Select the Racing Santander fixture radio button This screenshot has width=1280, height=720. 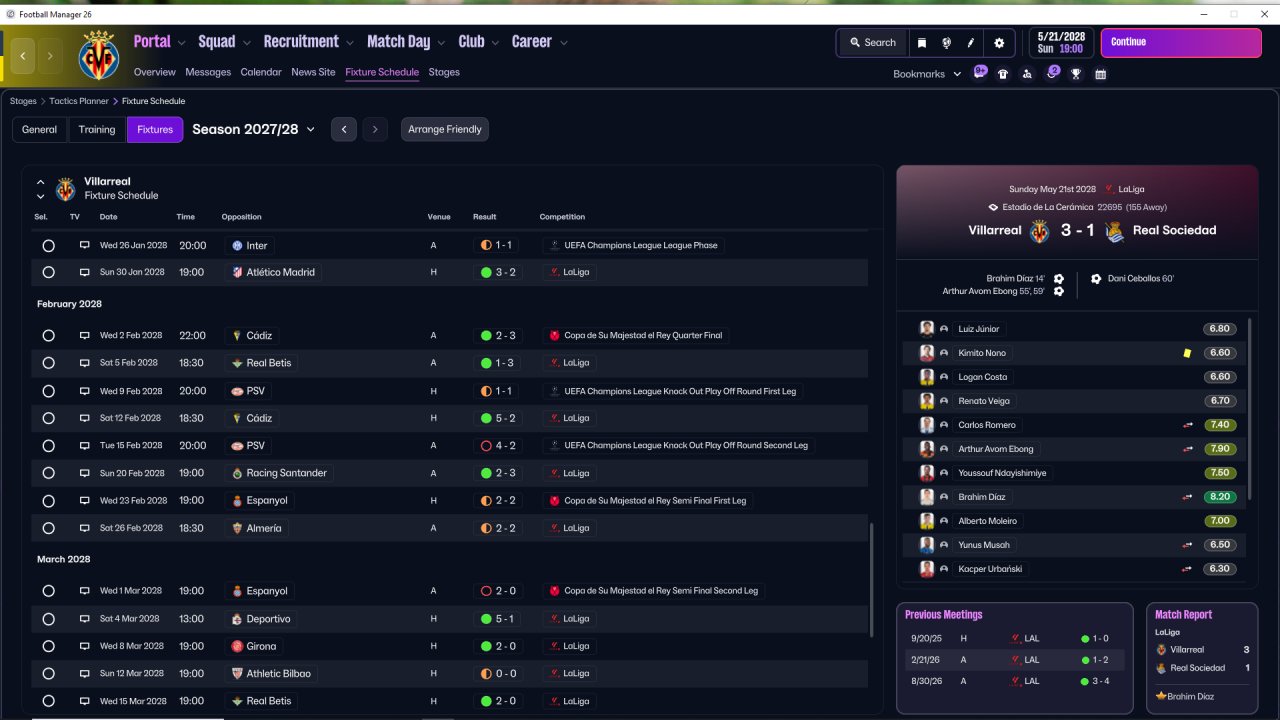pyautogui.click(x=48, y=473)
